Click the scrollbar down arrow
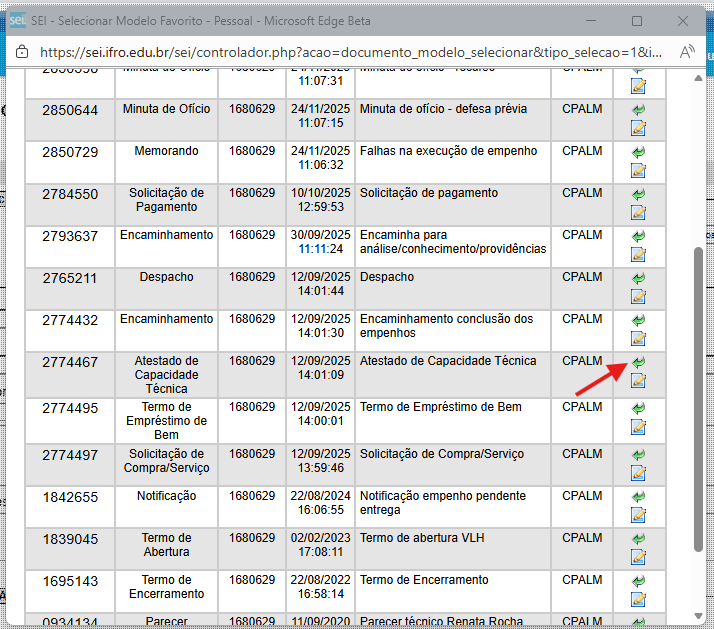714x629 pixels. click(697, 614)
